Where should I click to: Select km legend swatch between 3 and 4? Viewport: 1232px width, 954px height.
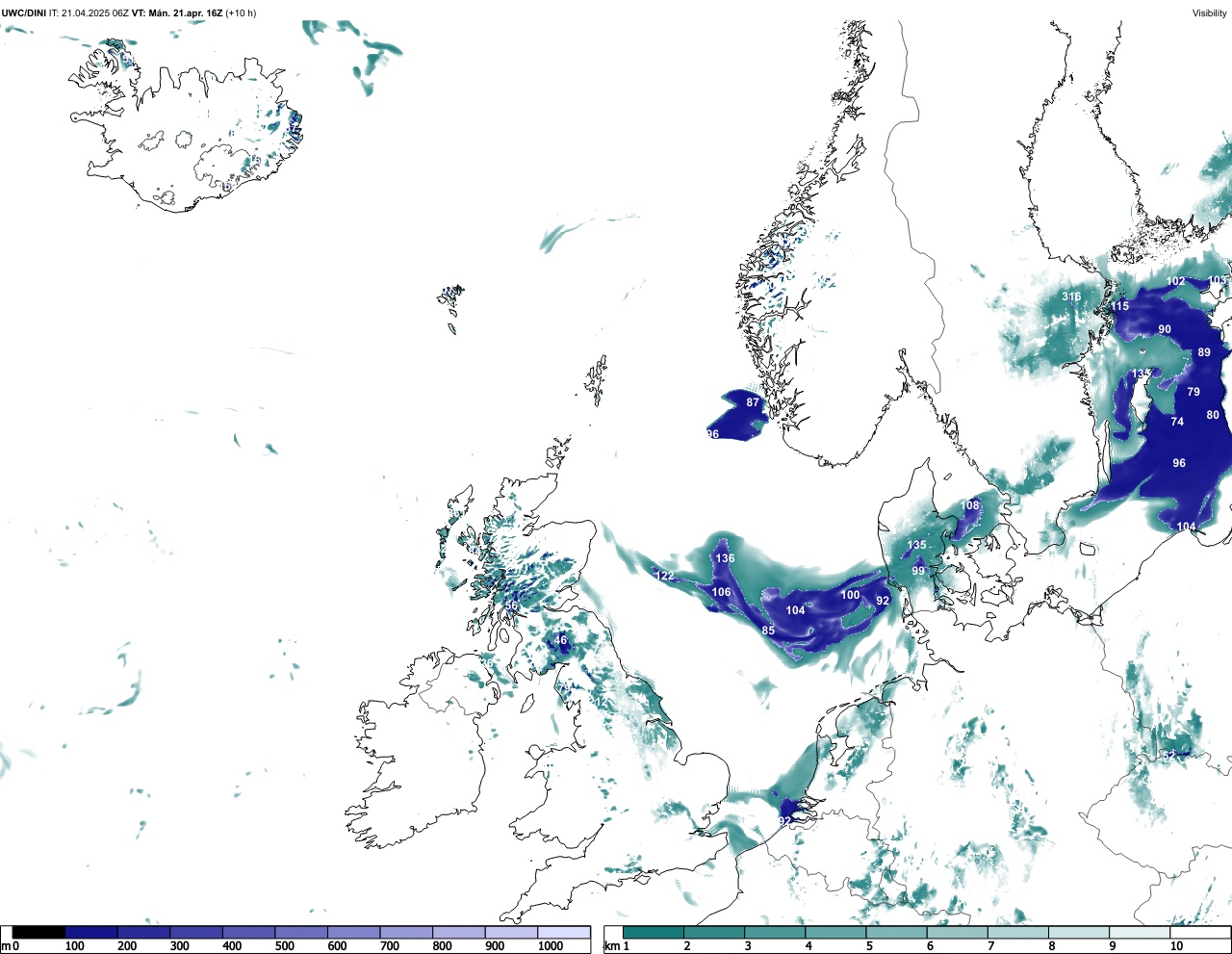point(775,932)
